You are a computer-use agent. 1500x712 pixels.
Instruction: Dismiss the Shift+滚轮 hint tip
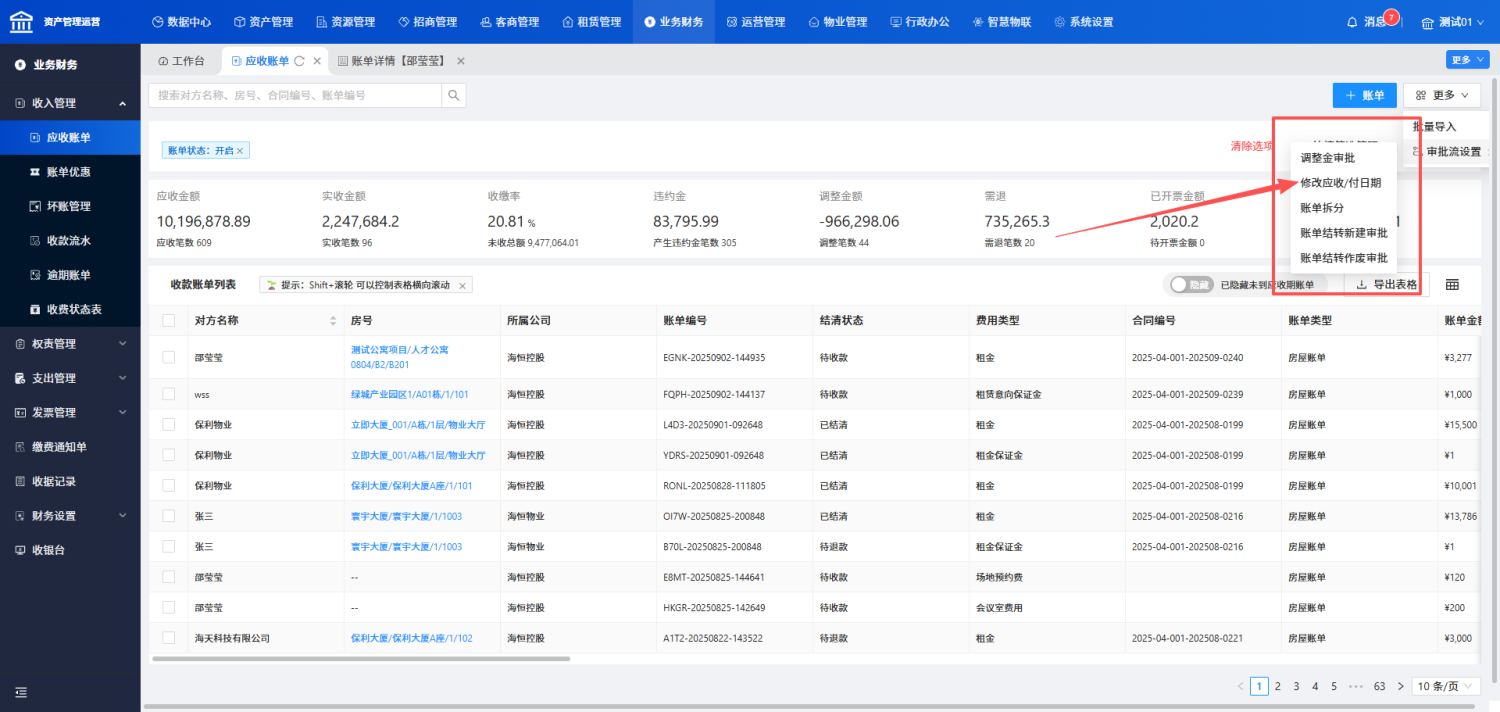(462, 285)
